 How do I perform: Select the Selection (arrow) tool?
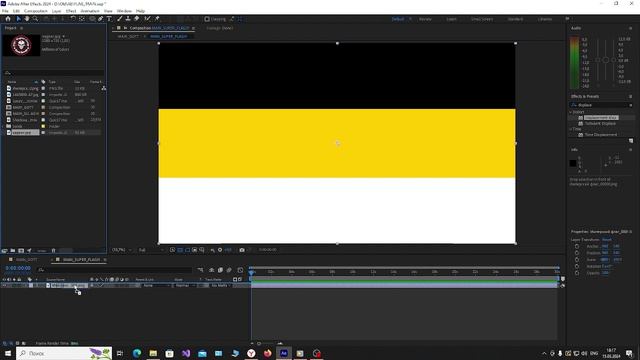pos(18,19)
